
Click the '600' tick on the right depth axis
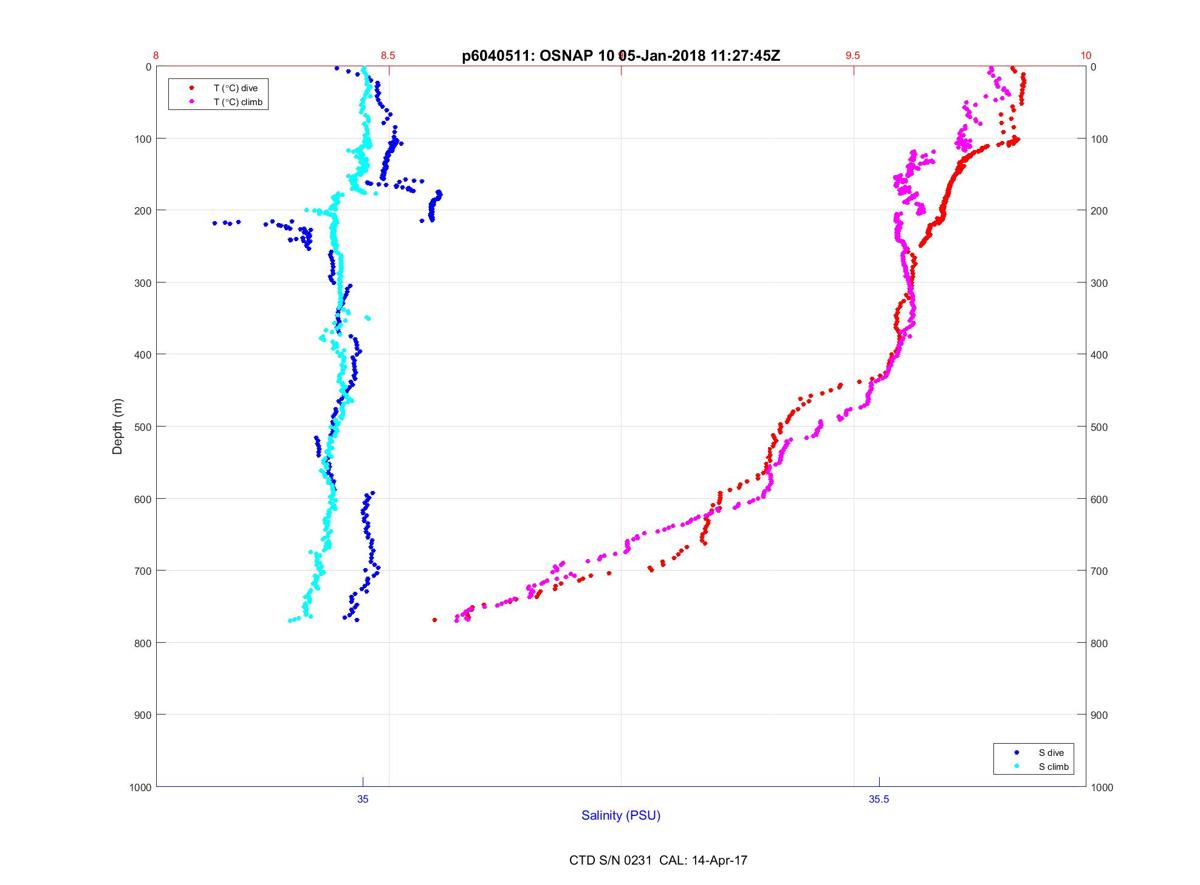click(x=1100, y=499)
